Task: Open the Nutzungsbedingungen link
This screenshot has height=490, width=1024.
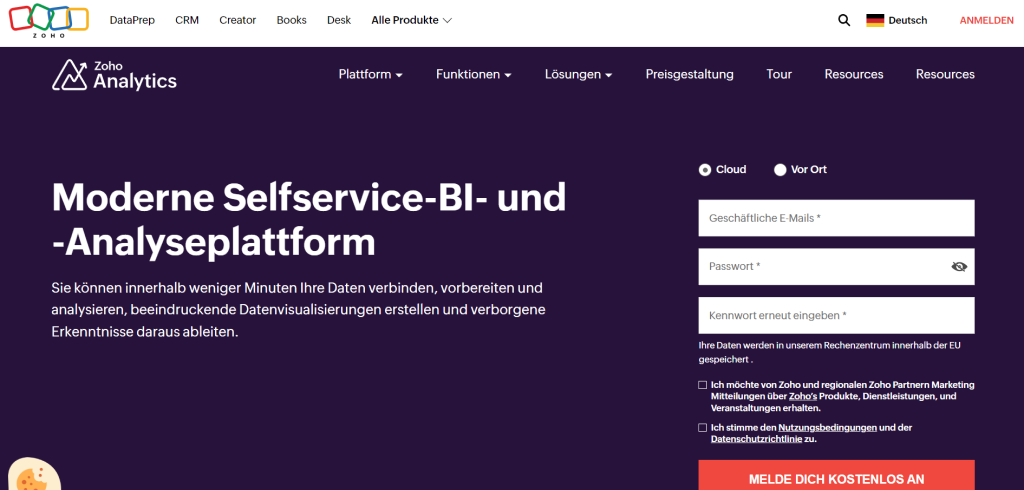Action: click(827, 428)
